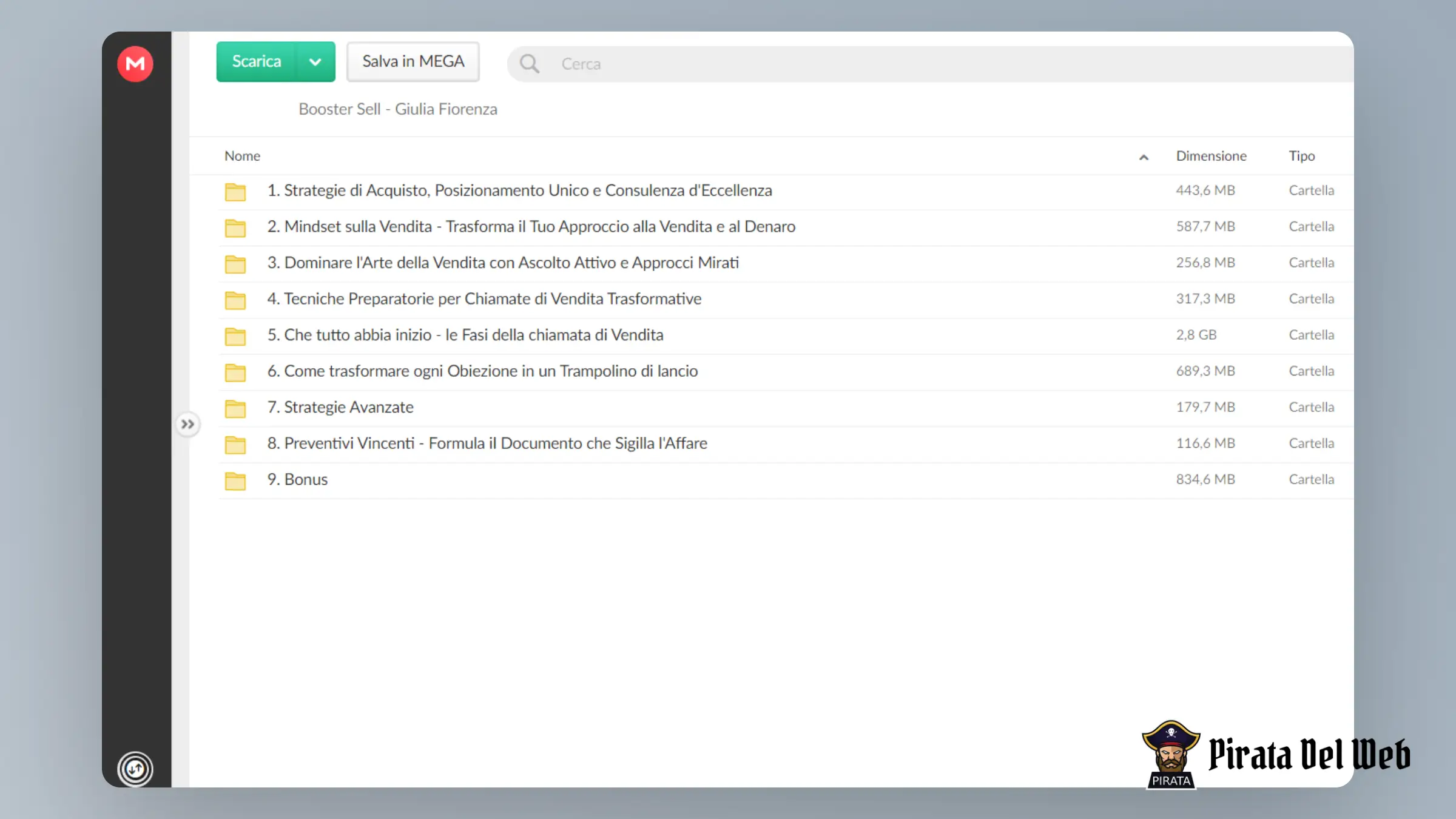Select folder icon for 8. Preventivi Vincenti
Image resolution: width=1456 pixels, height=819 pixels.
click(235, 444)
